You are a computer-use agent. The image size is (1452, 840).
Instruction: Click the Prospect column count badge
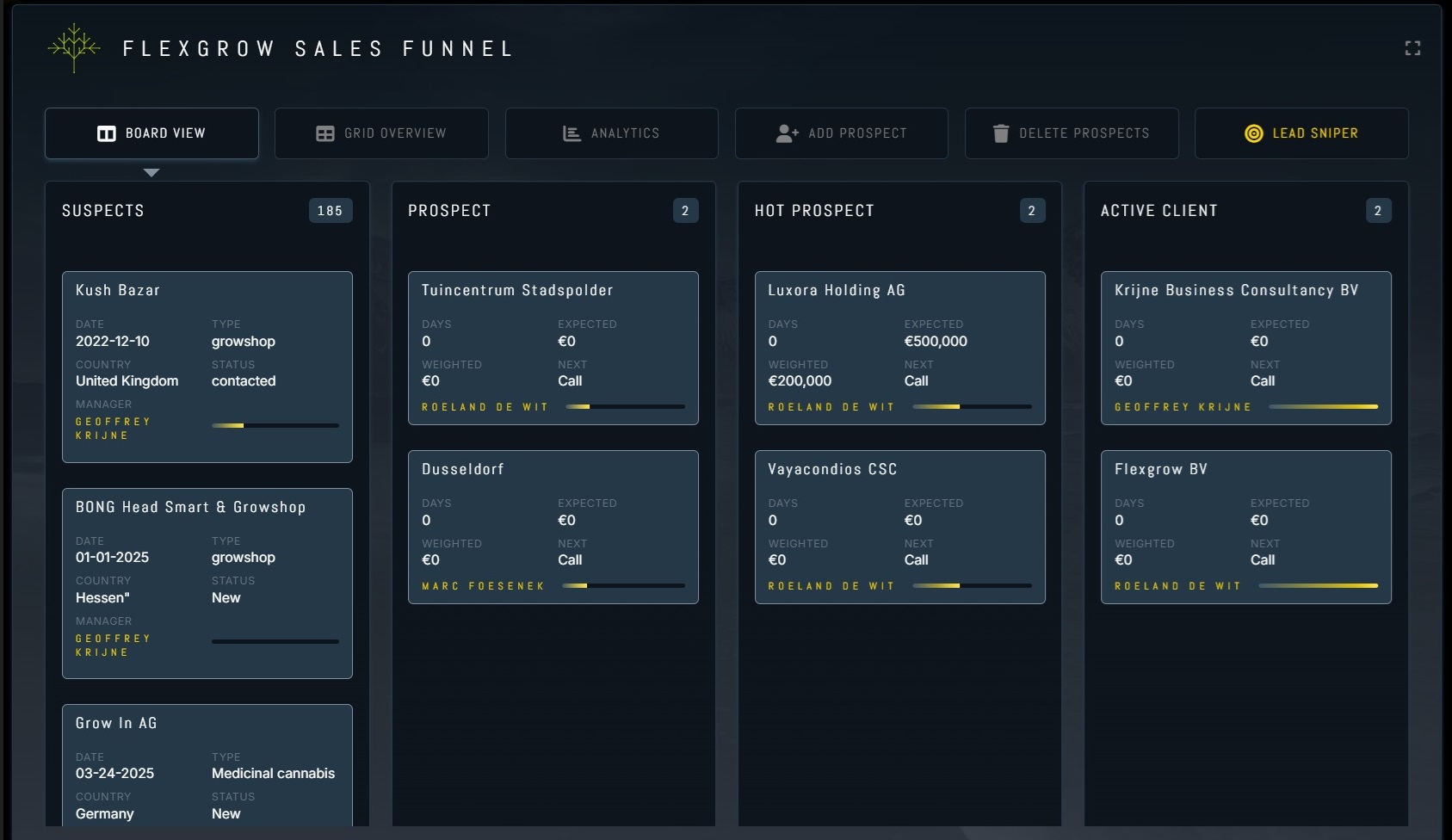(x=685, y=211)
